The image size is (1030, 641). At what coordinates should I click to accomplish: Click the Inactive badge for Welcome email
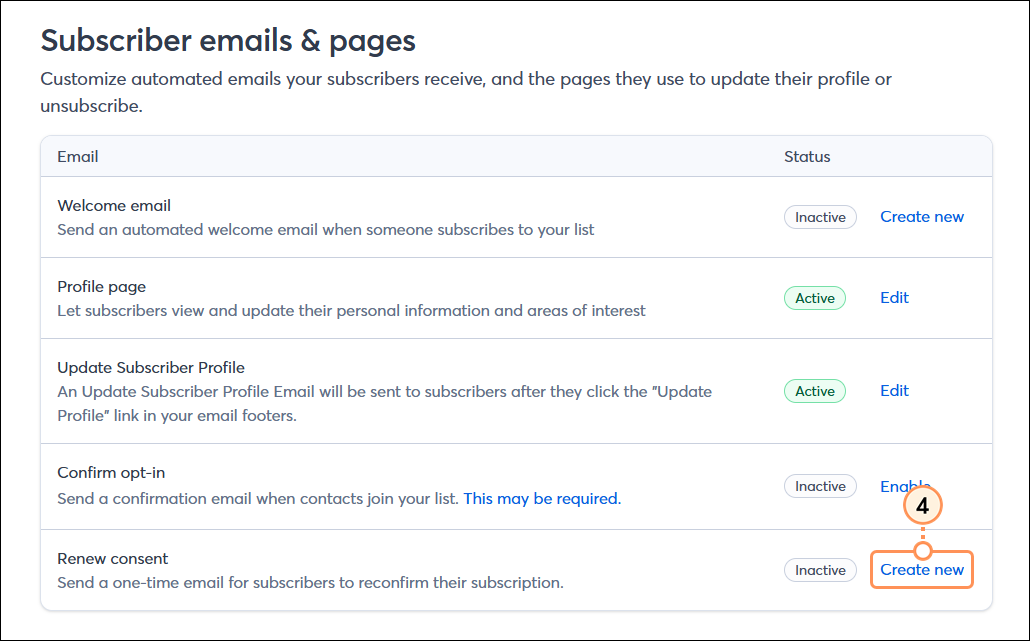tap(820, 217)
